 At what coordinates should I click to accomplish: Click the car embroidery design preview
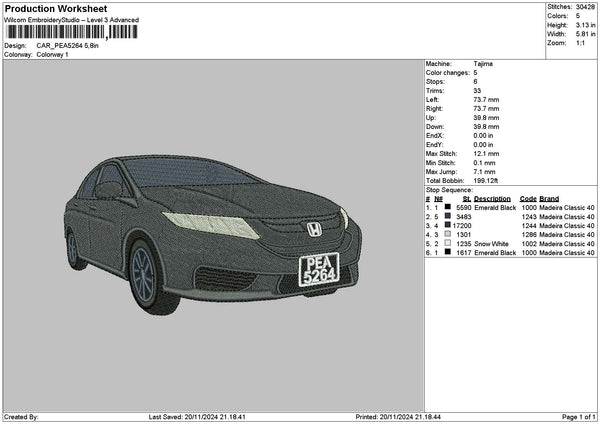210,230
